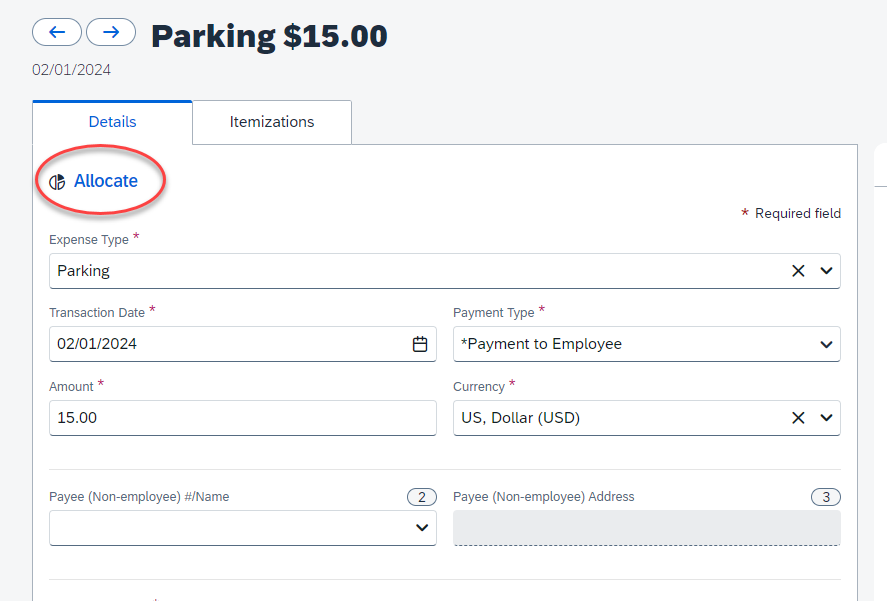Go to the previous expense with back arrow
The height and width of the screenshot is (601, 887).
click(57, 32)
